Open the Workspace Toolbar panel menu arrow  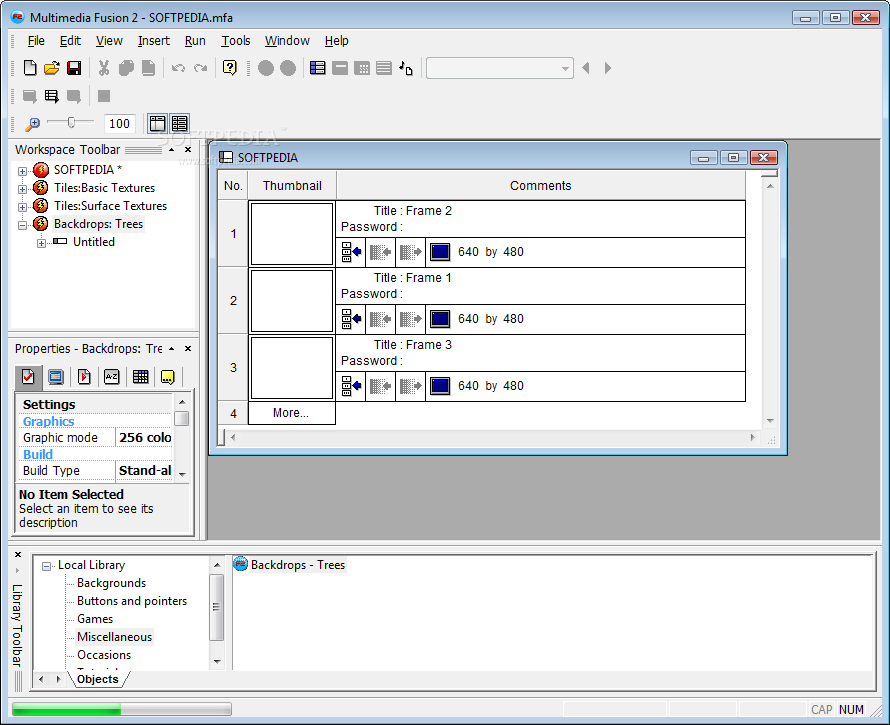(x=171, y=150)
